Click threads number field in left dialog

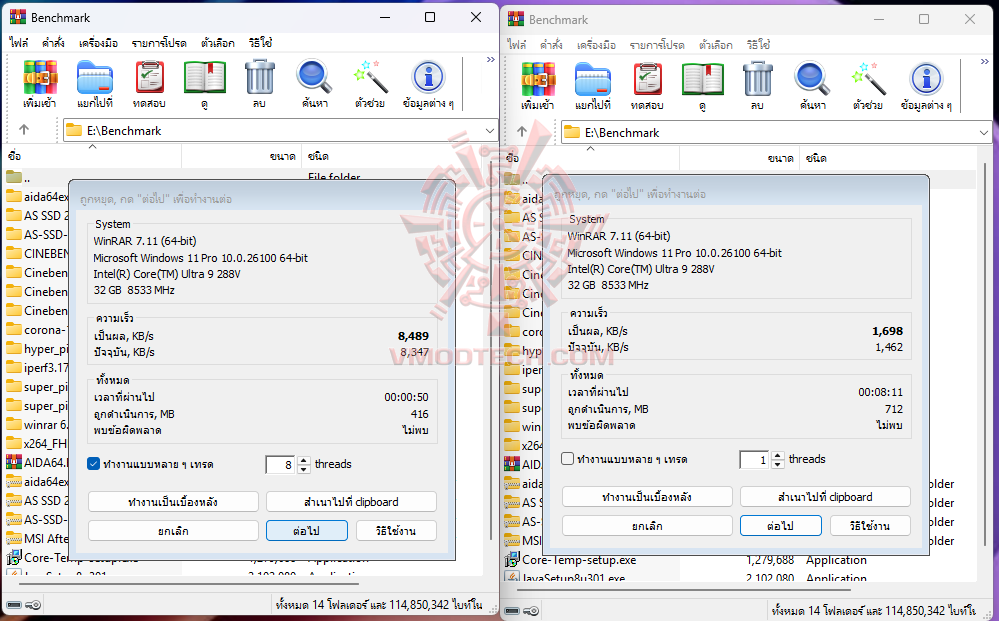[281, 465]
